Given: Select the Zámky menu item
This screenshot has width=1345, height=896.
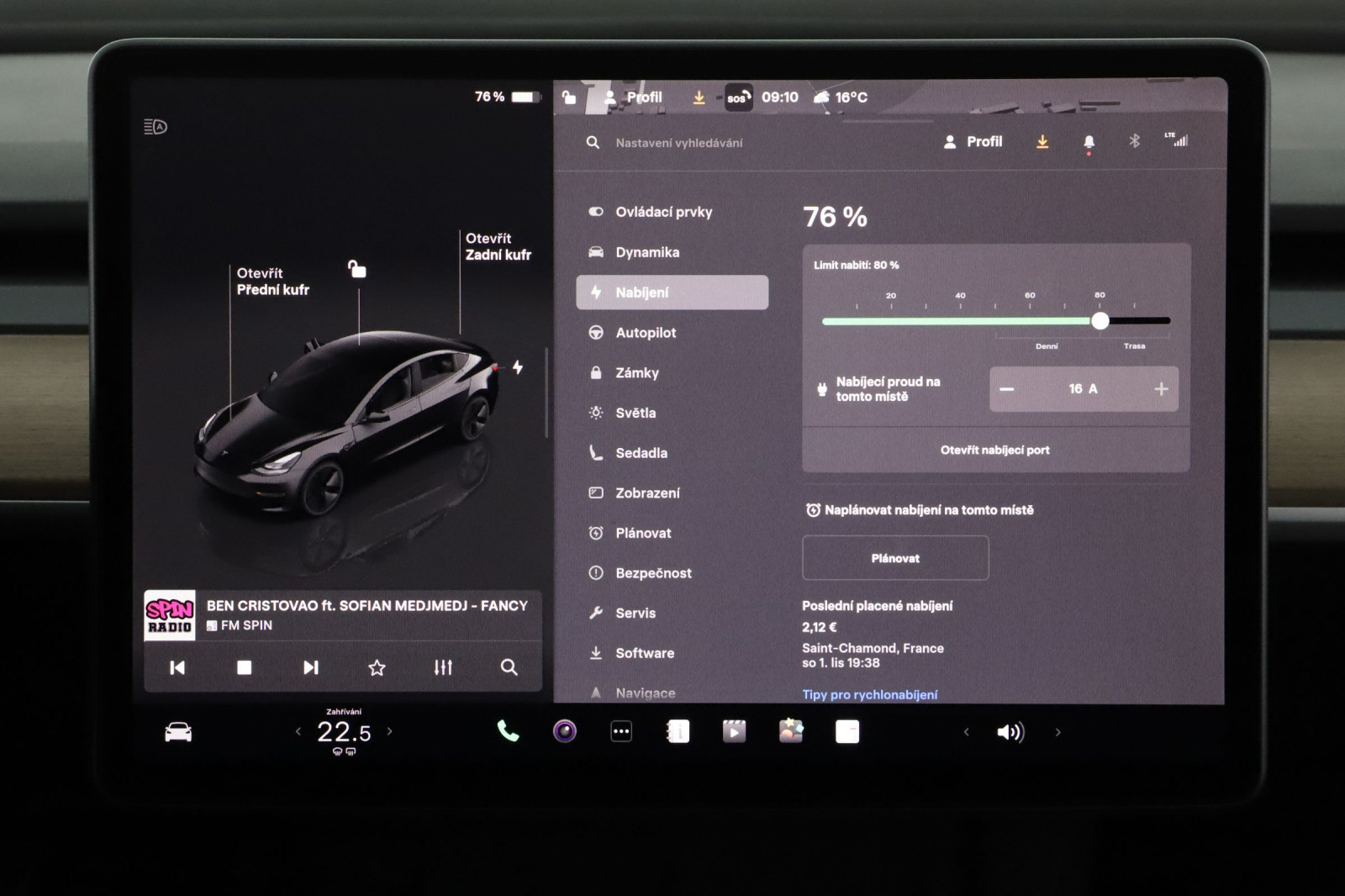Looking at the screenshot, I should coord(636,373).
